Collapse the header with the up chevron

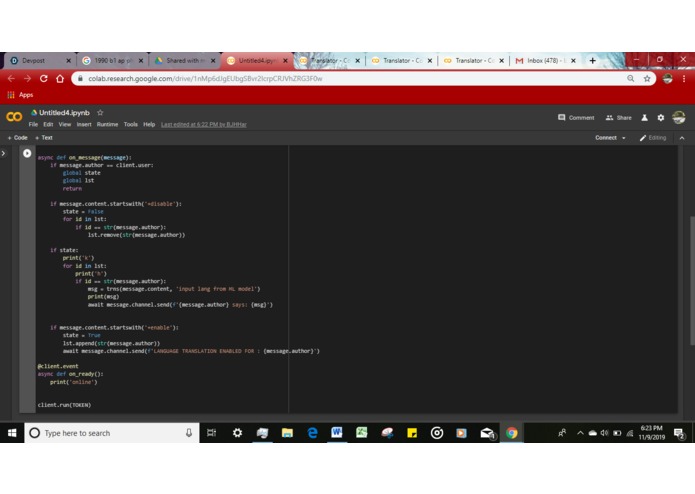[682, 138]
